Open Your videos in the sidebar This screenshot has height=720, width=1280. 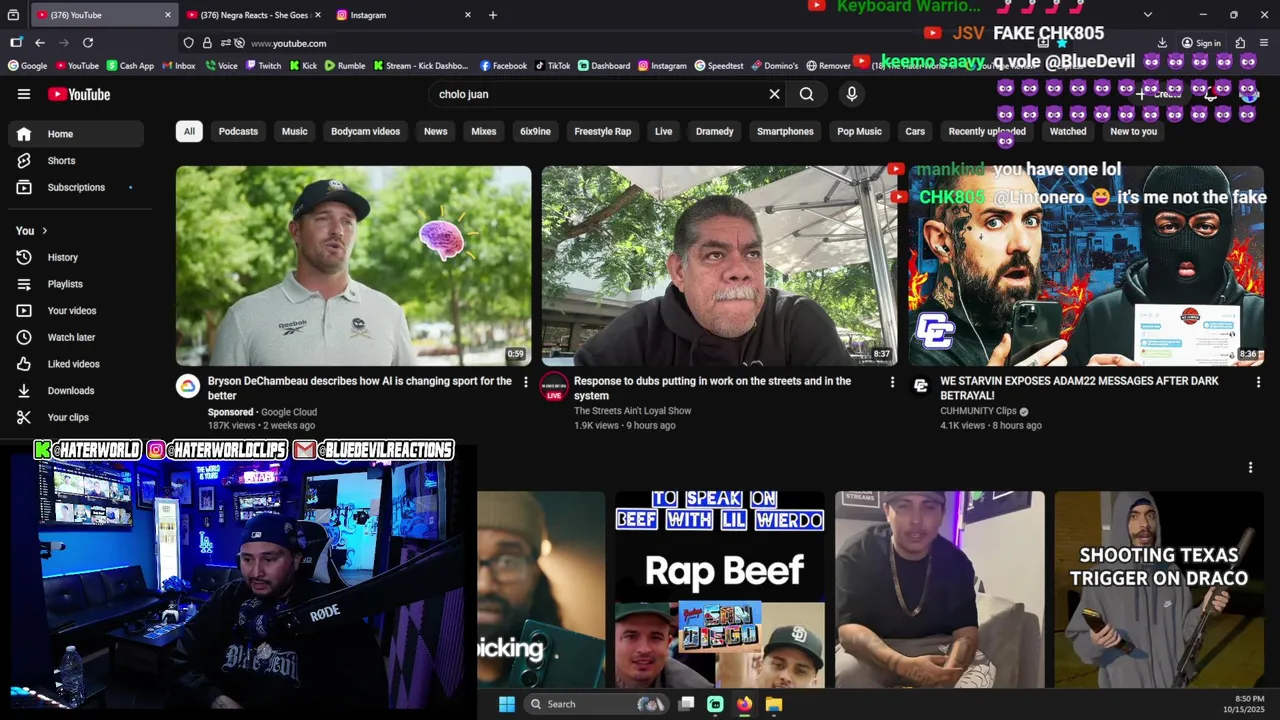pyautogui.click(x=76, y=311)
